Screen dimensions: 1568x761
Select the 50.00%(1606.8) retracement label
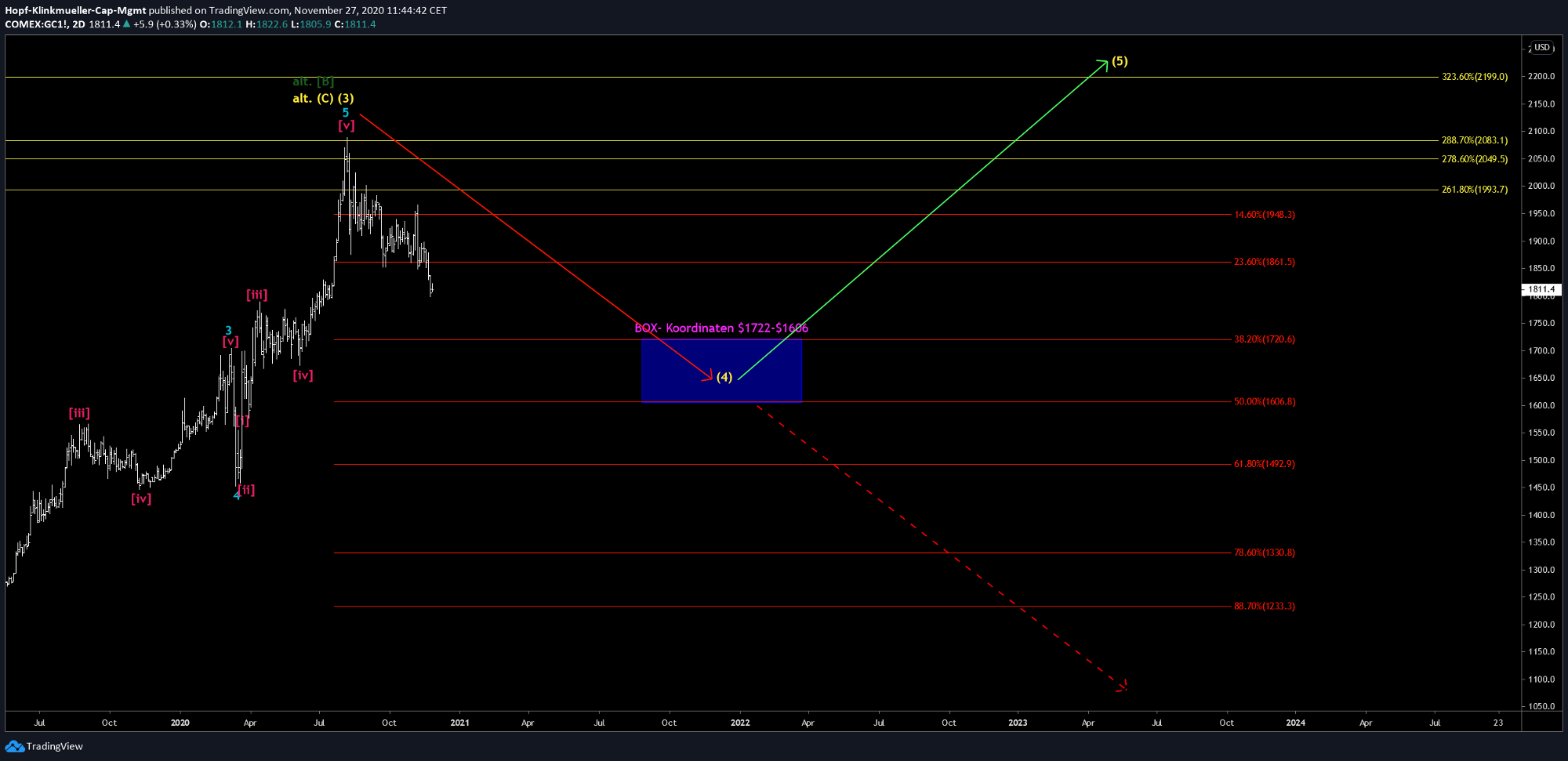click(x=1264, y=401)
